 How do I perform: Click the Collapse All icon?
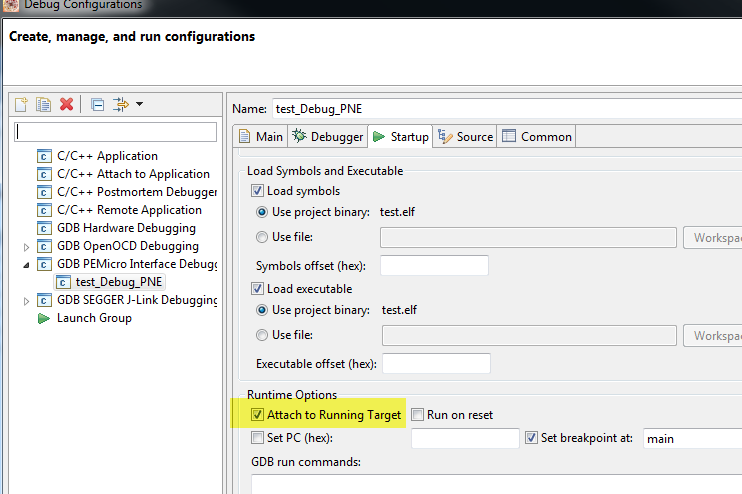pyautogui.click(x=97, y=104)
